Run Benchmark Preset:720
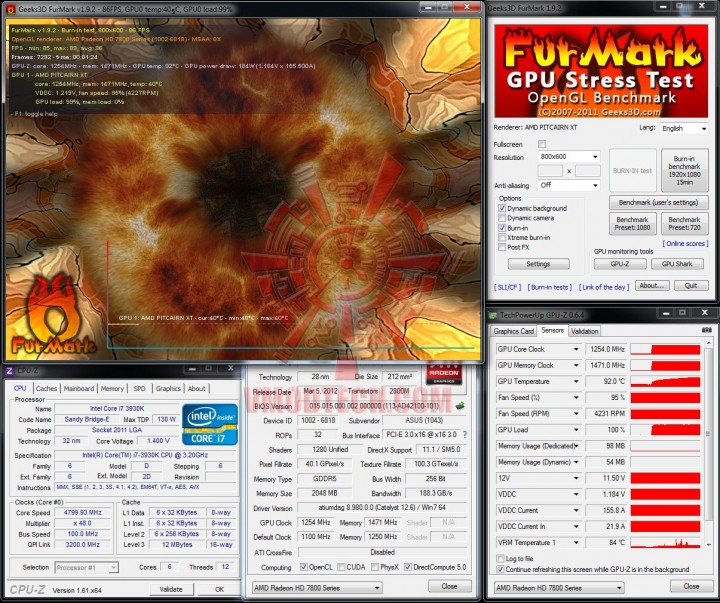Screen dimensions: 720x603 [x=684, y=223]
